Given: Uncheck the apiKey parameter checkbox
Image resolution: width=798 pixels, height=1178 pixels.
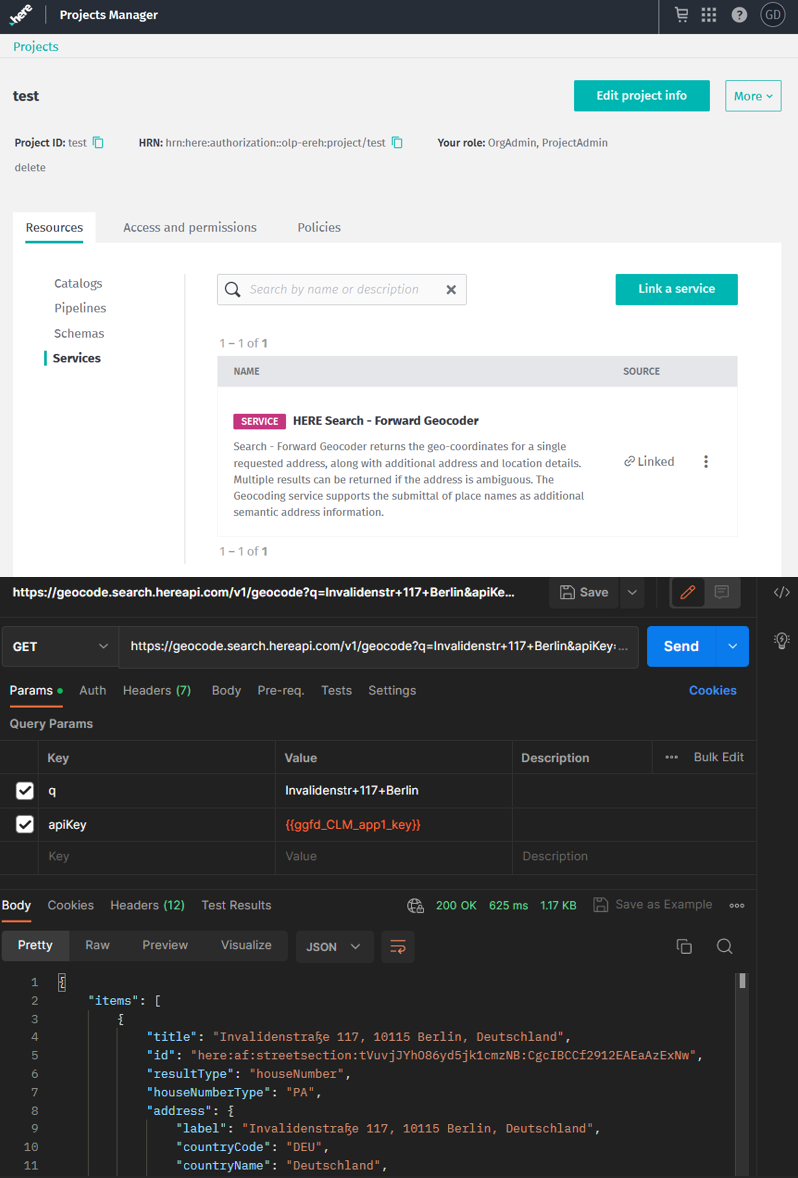Looking at the screenshot, I should 25,824.
